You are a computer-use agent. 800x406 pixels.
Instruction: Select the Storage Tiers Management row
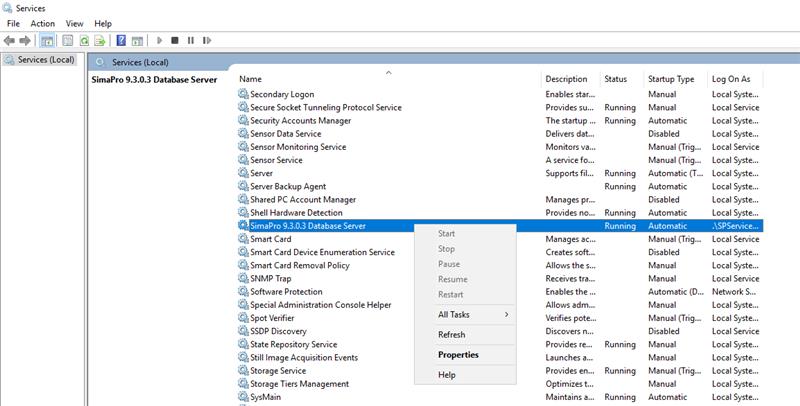click(500, 384)
